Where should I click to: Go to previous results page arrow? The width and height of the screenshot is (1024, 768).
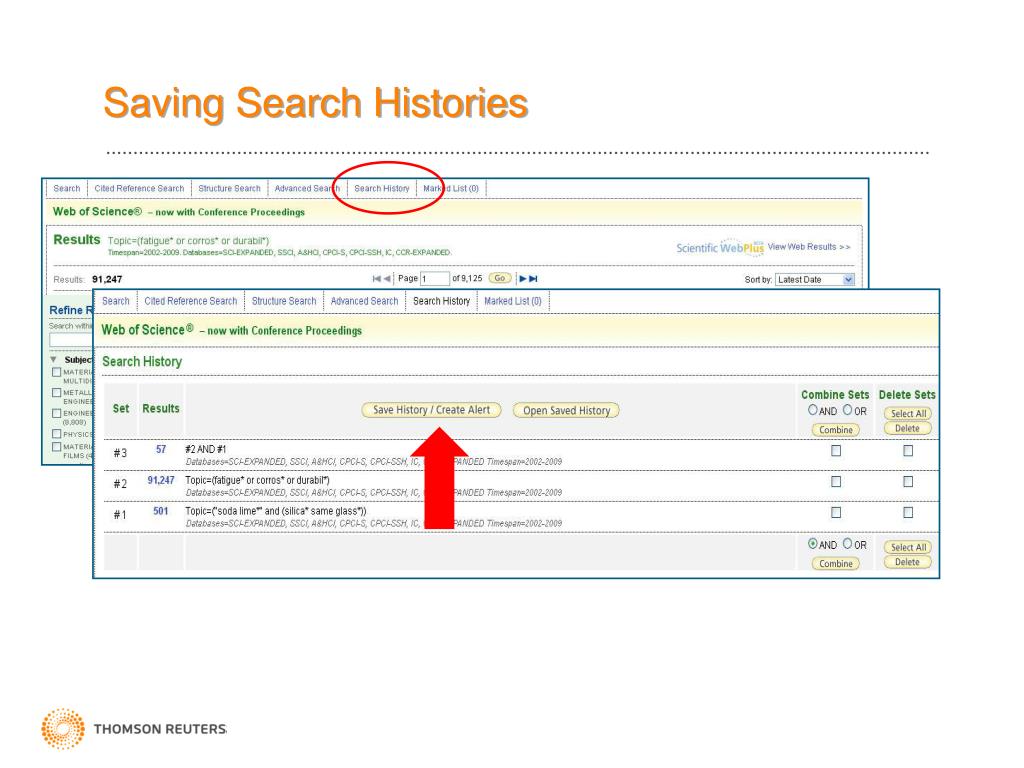tap(387, 279)
